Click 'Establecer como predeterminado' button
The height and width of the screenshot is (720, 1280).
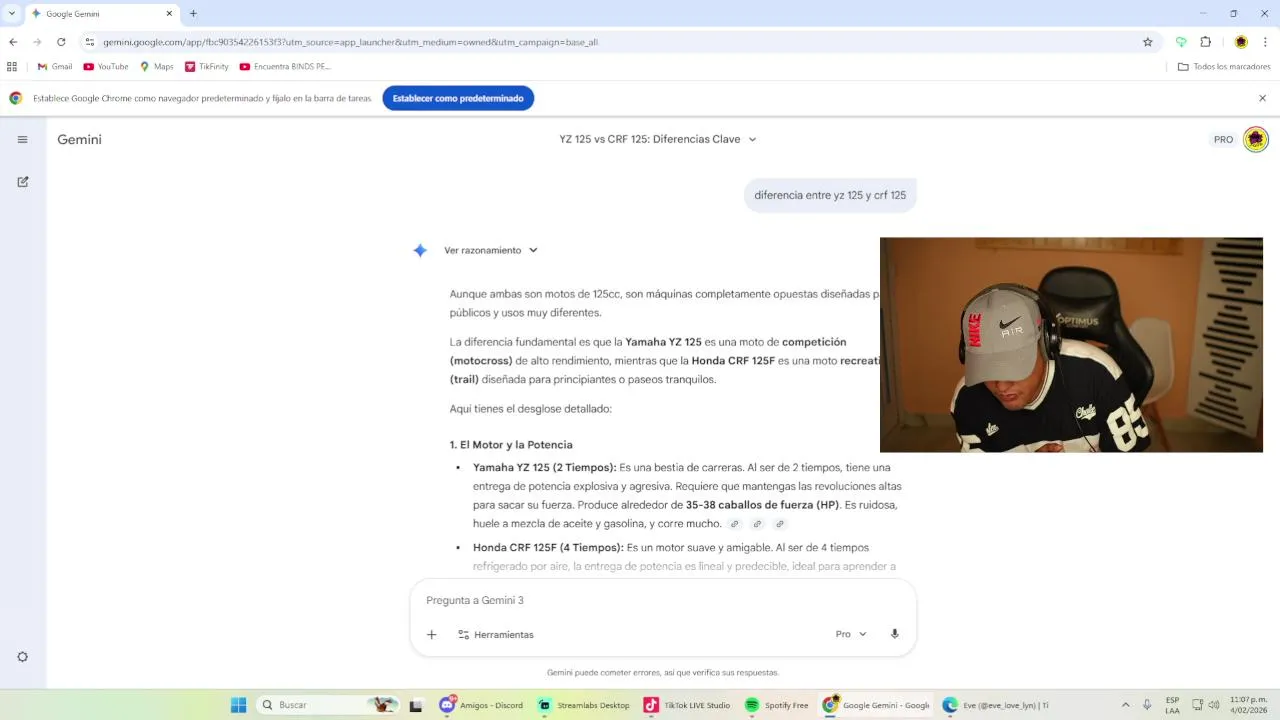[x=458, y=98]
